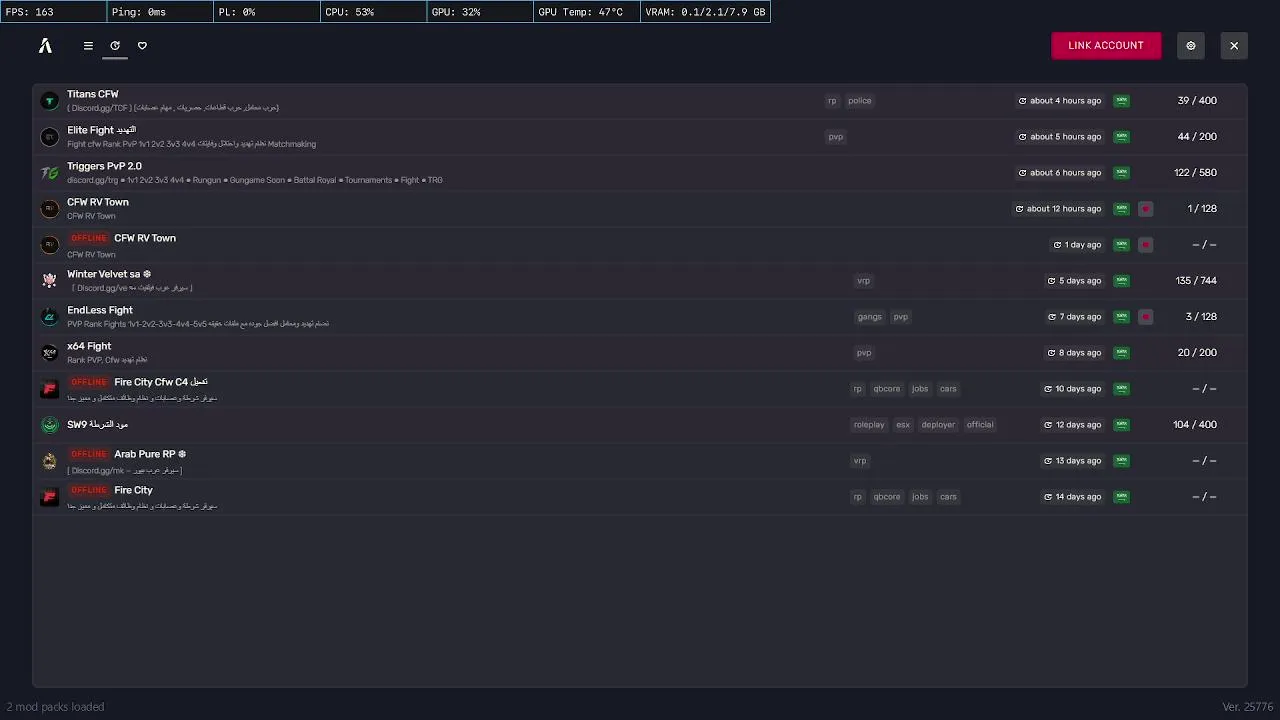1280x720 pixels.
Task: Click Saudi flag on SW9 row
Action: point(1122,425)
